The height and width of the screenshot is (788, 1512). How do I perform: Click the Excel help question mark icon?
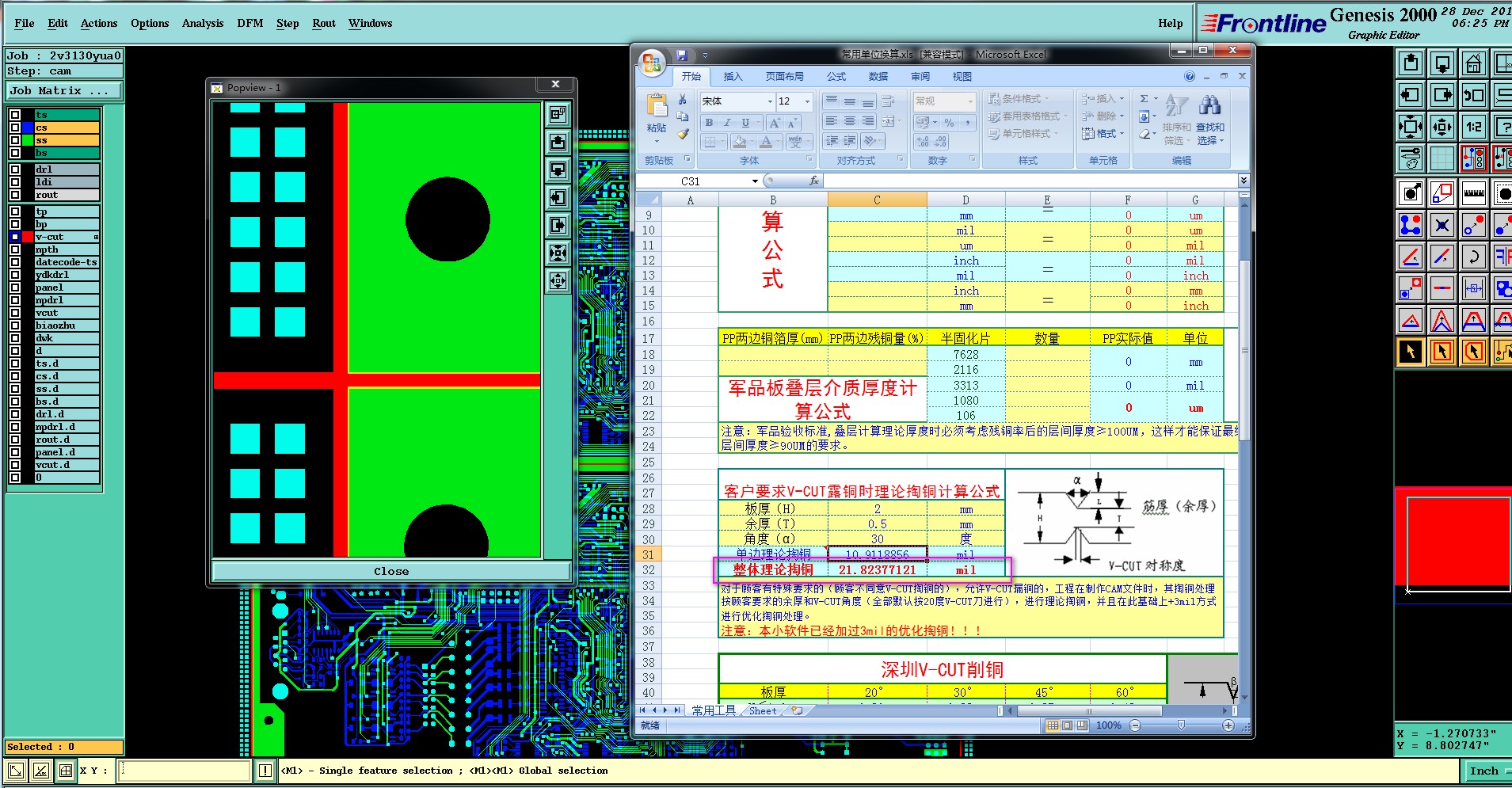point(1190,77)
